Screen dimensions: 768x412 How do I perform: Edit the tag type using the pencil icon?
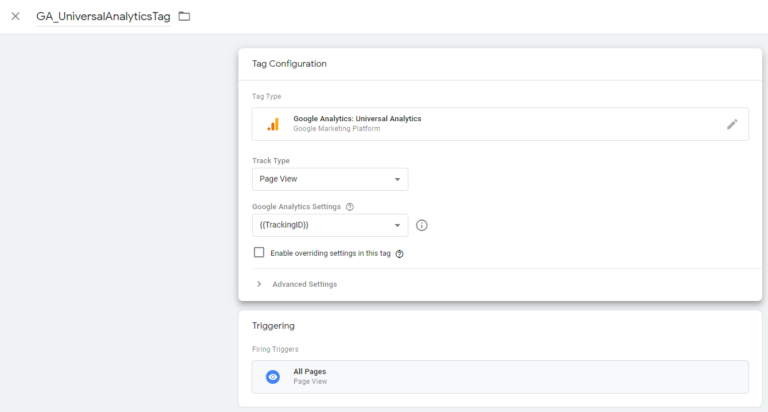732,124
